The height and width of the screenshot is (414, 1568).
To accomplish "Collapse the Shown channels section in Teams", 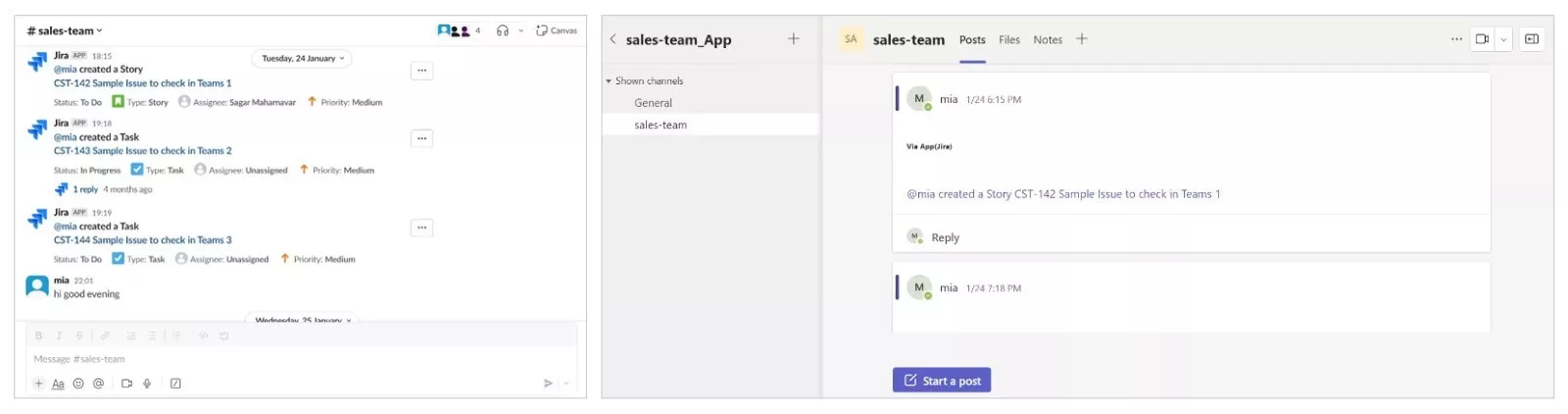I will point(608,81).
